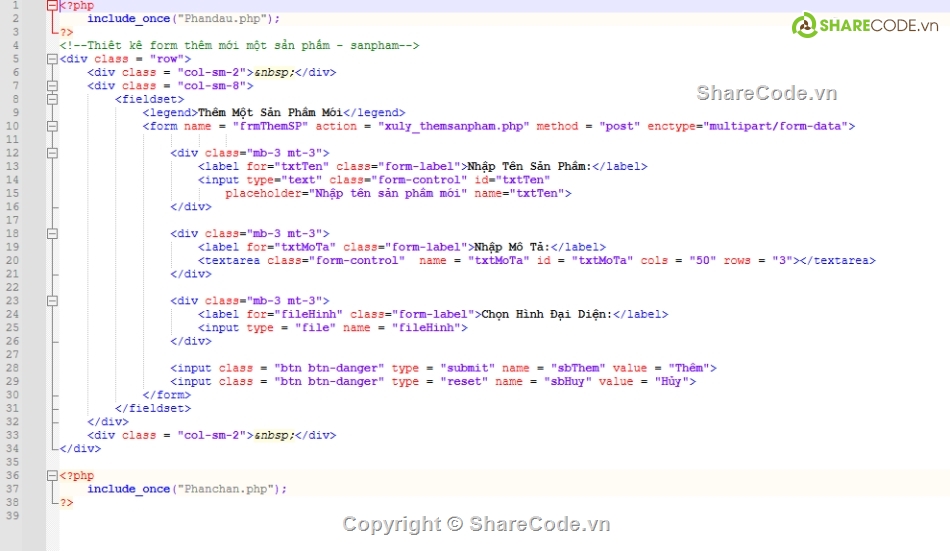Image resolution: width=950 pixels, height=551 pixels.
Task: Click the HTML comment on line 4
Action: tap(238, 45)
